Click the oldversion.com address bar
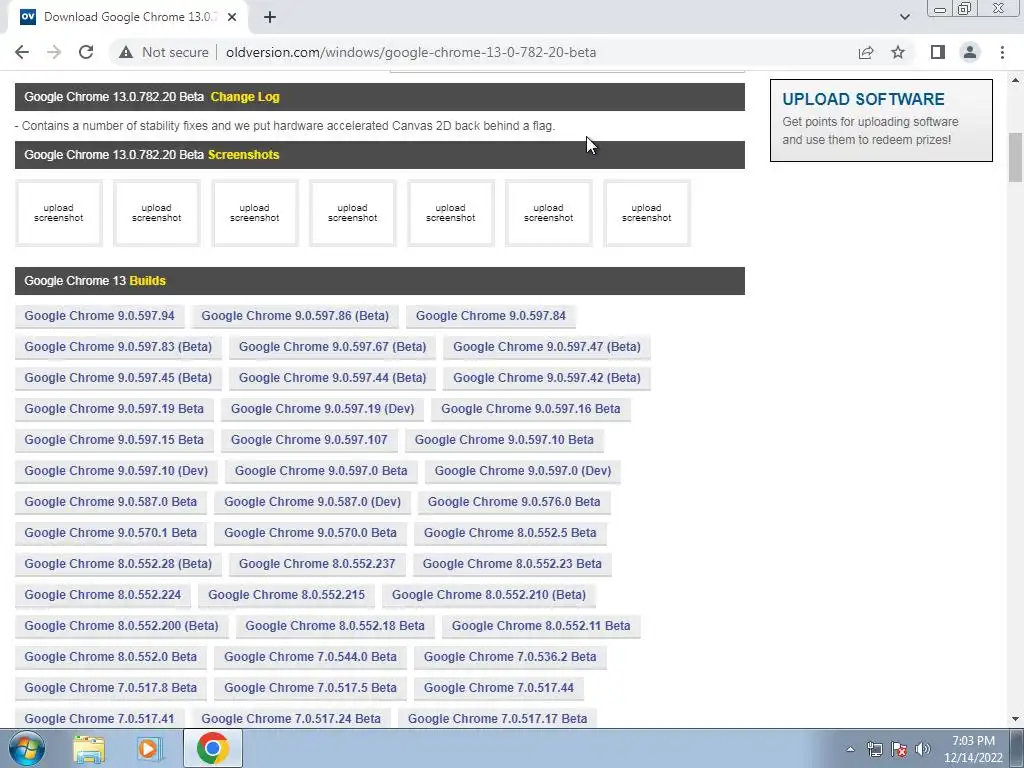Image resolution: width=1024 pixels, height=768 pixels. 411,52
